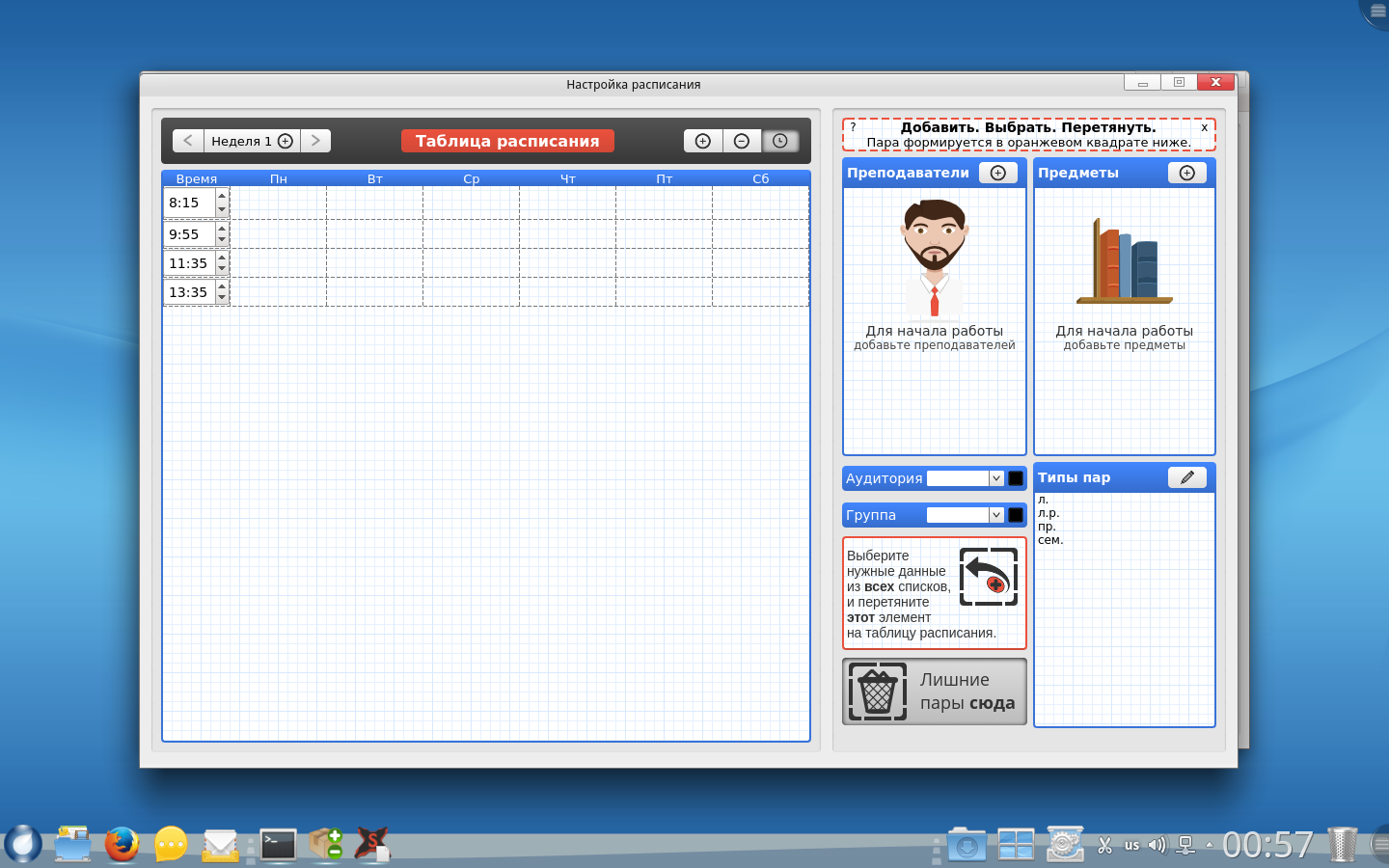Open the terminal from the taskbar
This screenshot has height=868, width=1389.
click(279, 845)
